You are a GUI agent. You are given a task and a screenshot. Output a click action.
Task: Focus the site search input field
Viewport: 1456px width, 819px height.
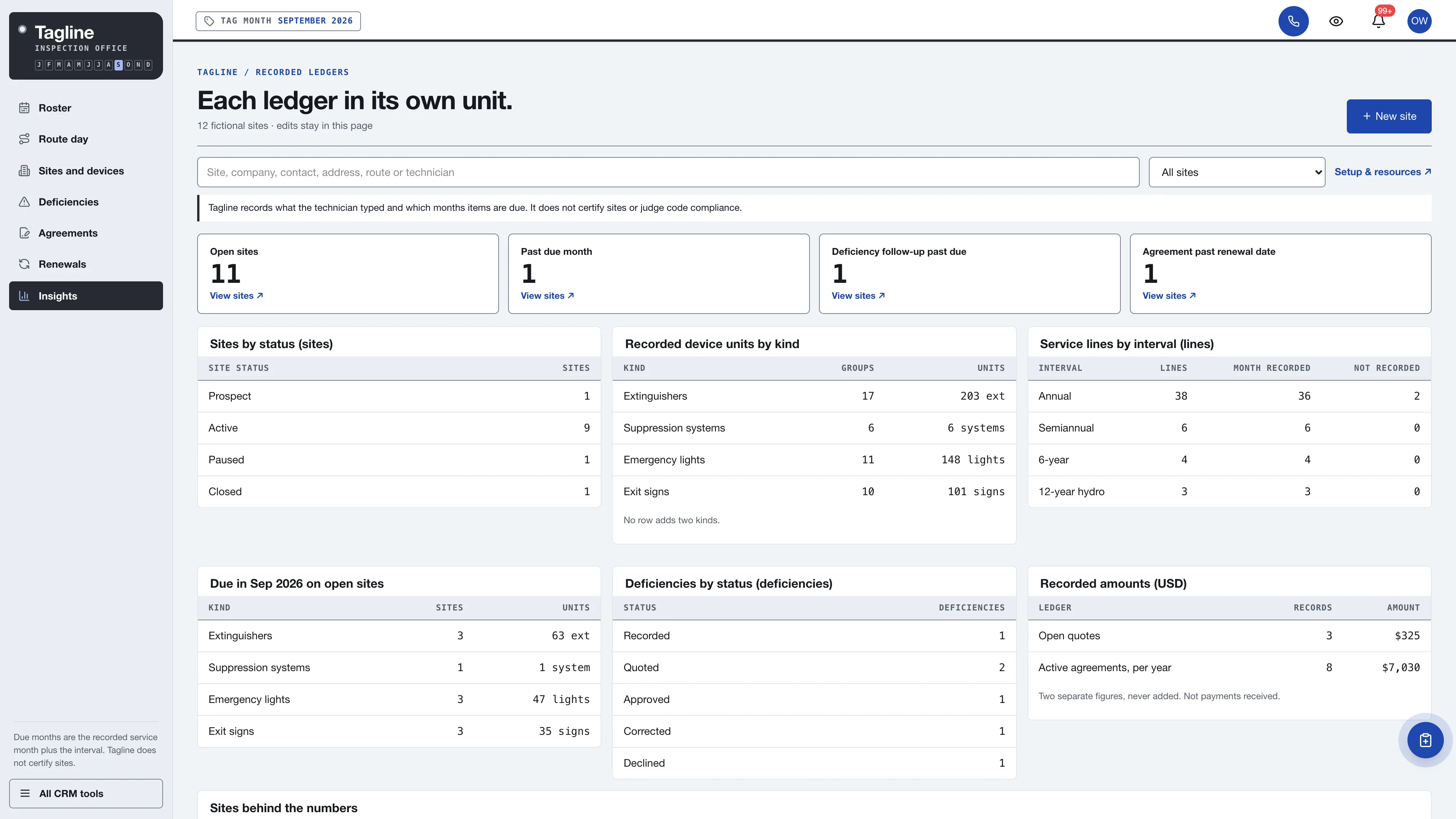click(x=668, y=172)
